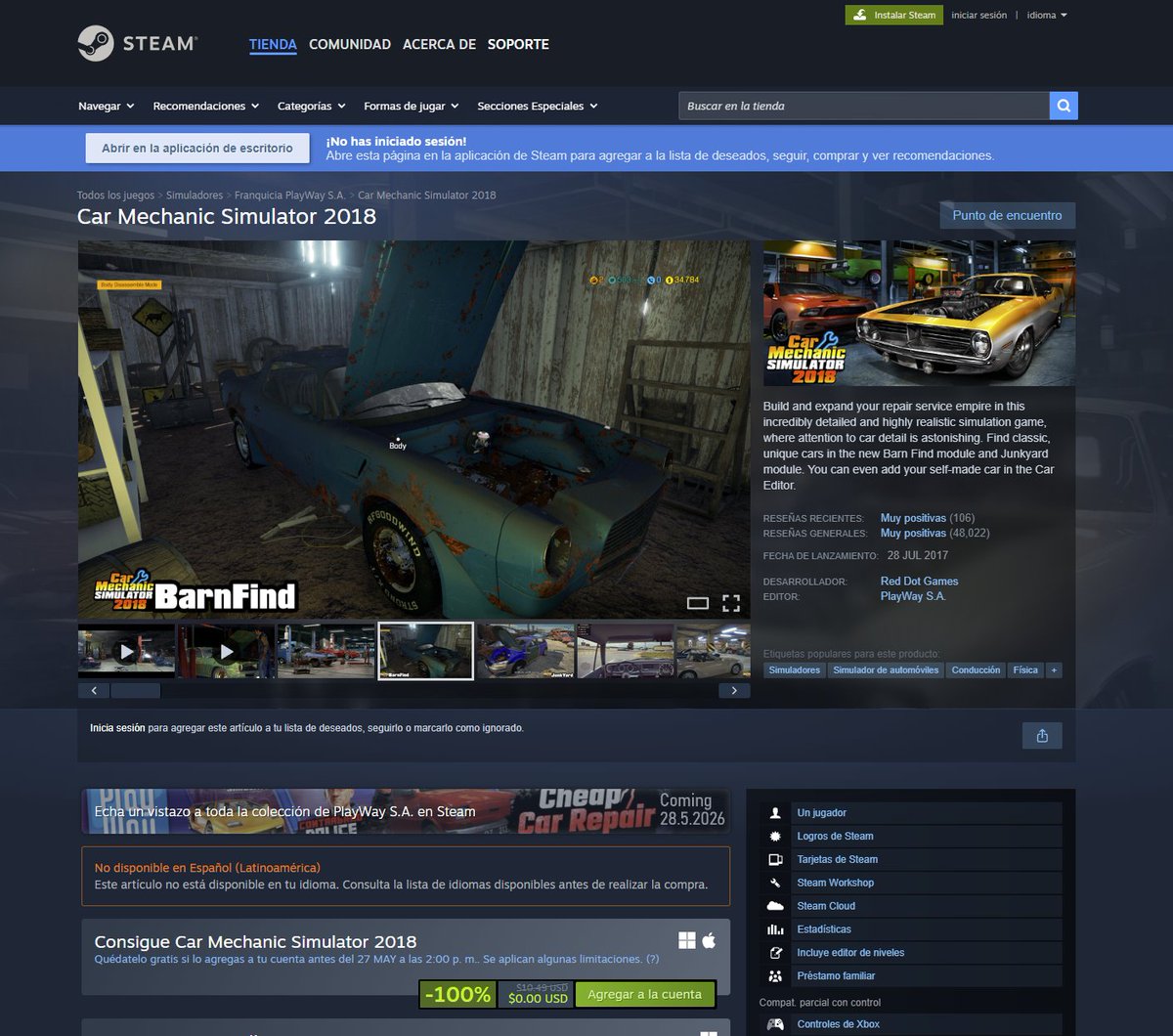Viewport: 1173px width, 1036px height.
Task: Click the thumbnail strip scrollbar handle
Action: pos(135,691)
